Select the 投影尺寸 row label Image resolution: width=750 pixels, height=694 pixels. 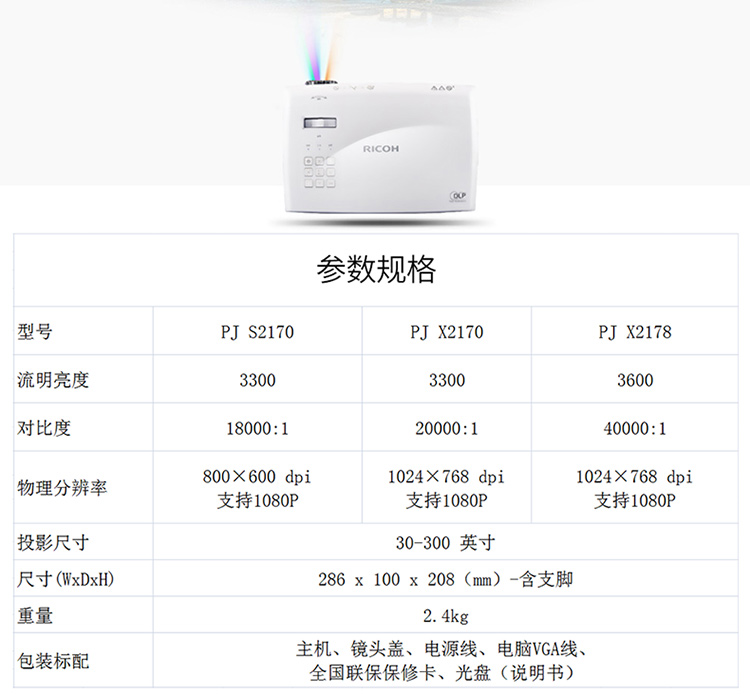(53, 542)
